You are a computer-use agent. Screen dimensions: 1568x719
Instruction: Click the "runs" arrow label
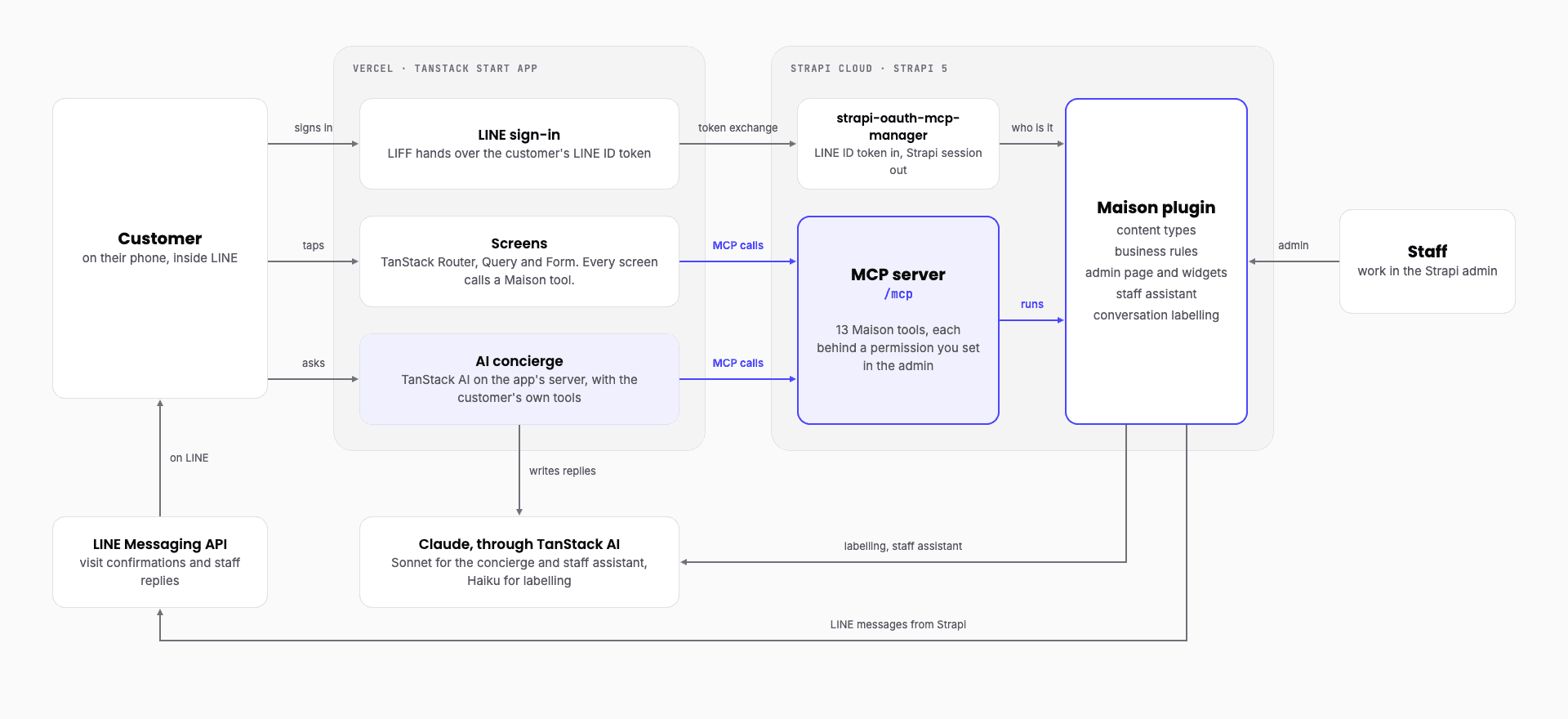tap(1032, 304)
